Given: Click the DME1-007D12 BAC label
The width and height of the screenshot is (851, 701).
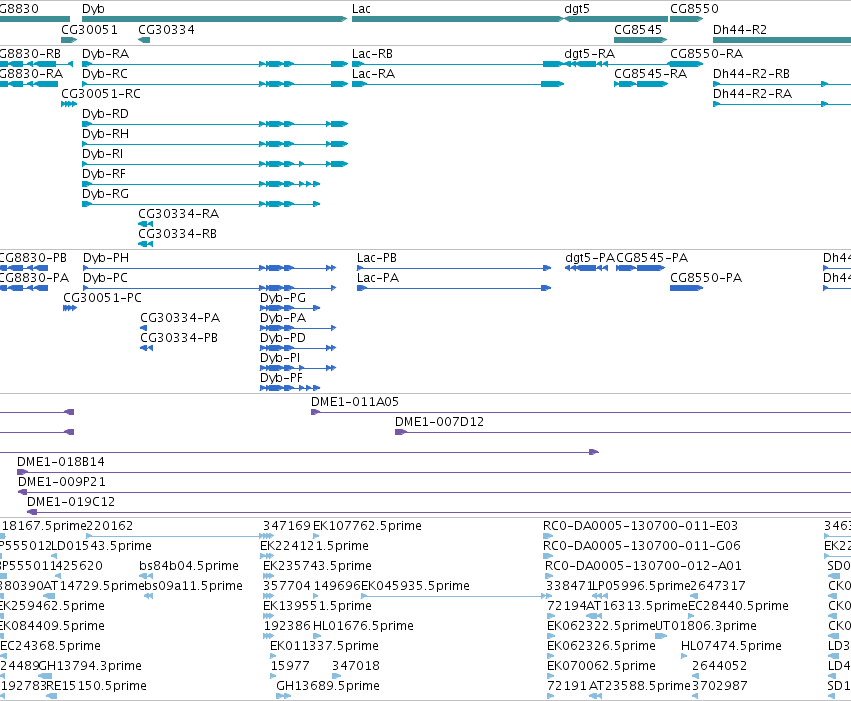Looking at the screenshot, I should [x=440, y=422].
